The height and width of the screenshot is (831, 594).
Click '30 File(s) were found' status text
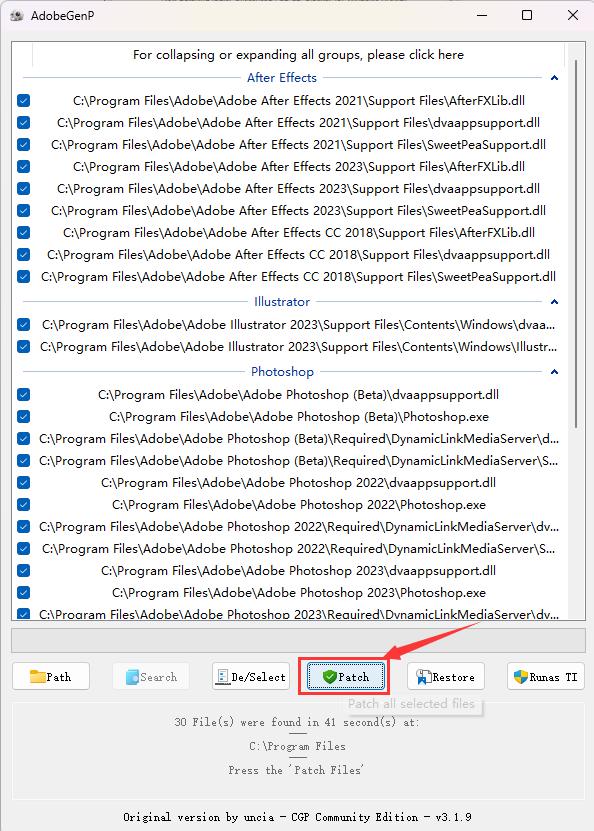click(296, 722)
